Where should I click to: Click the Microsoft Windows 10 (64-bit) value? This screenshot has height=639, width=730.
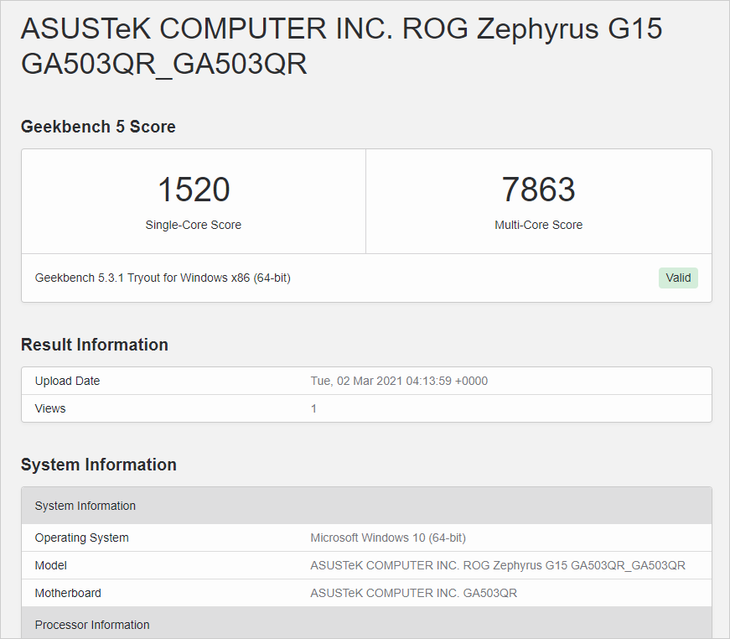tap(388, 538)
